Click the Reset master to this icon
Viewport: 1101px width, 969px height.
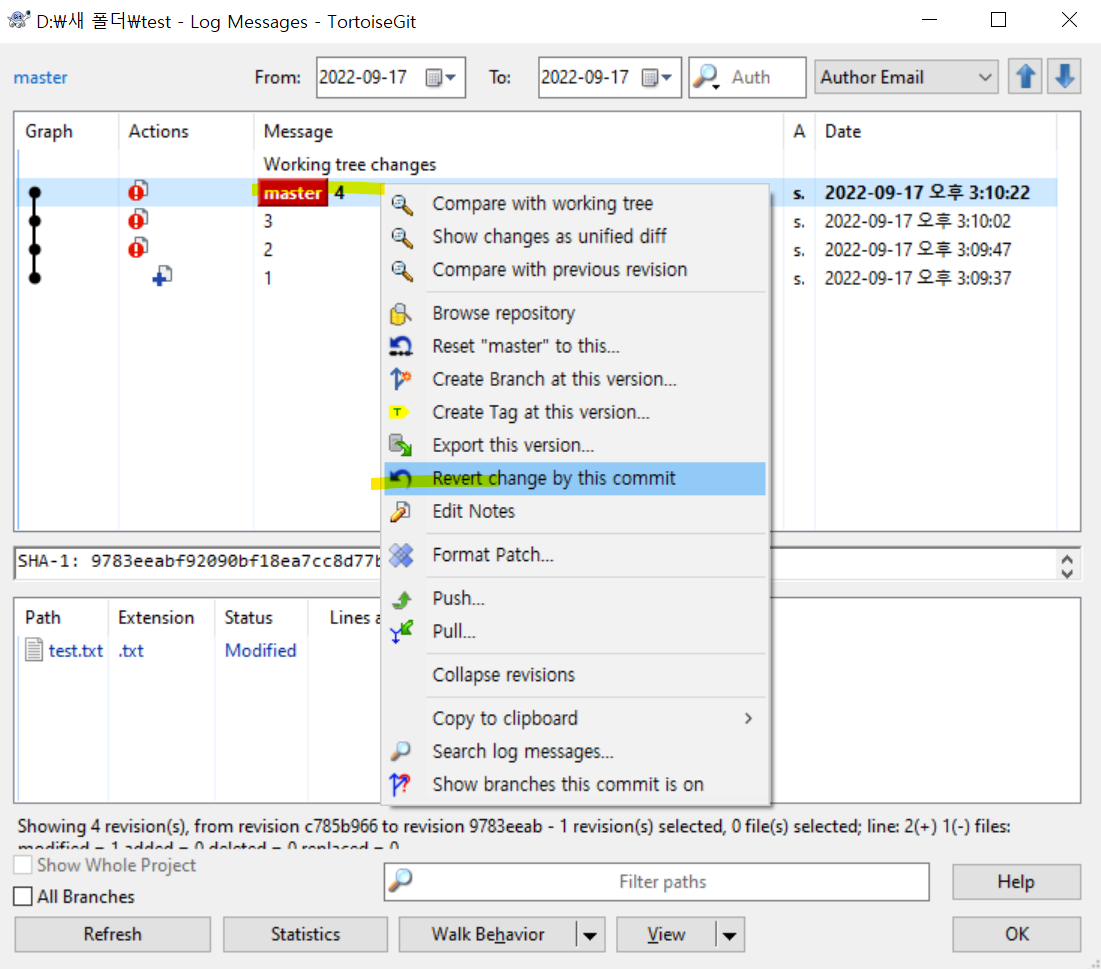tap(401, 346)
